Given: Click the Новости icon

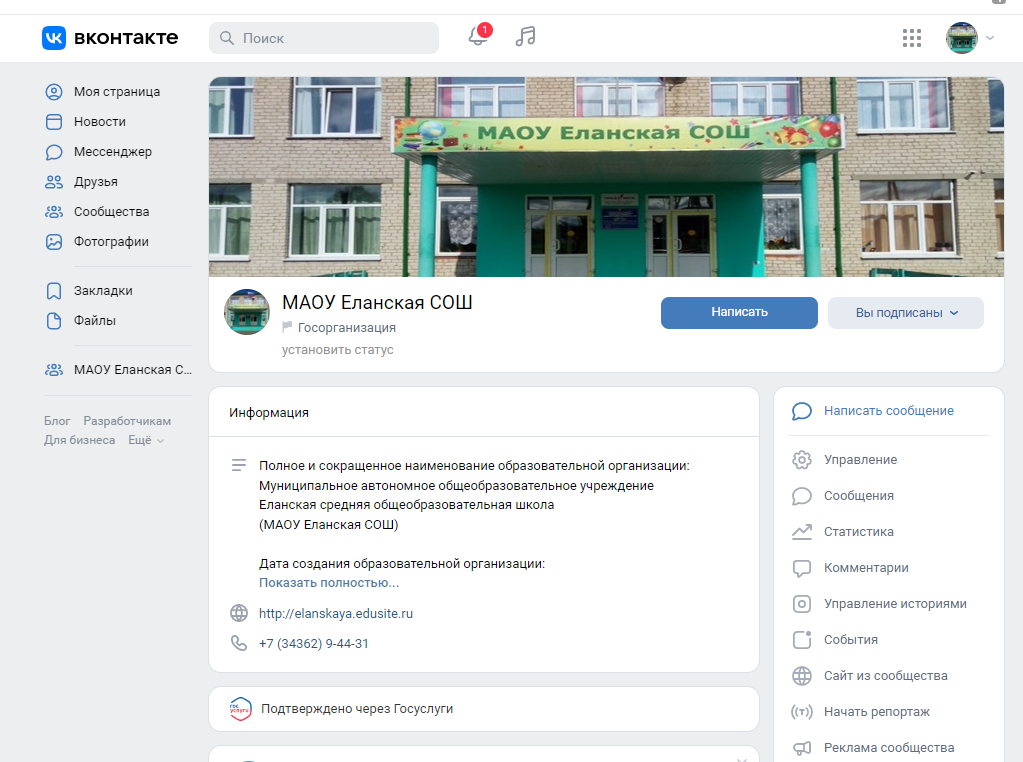Looking at the screenshot, I should click(x=53, y=122).
